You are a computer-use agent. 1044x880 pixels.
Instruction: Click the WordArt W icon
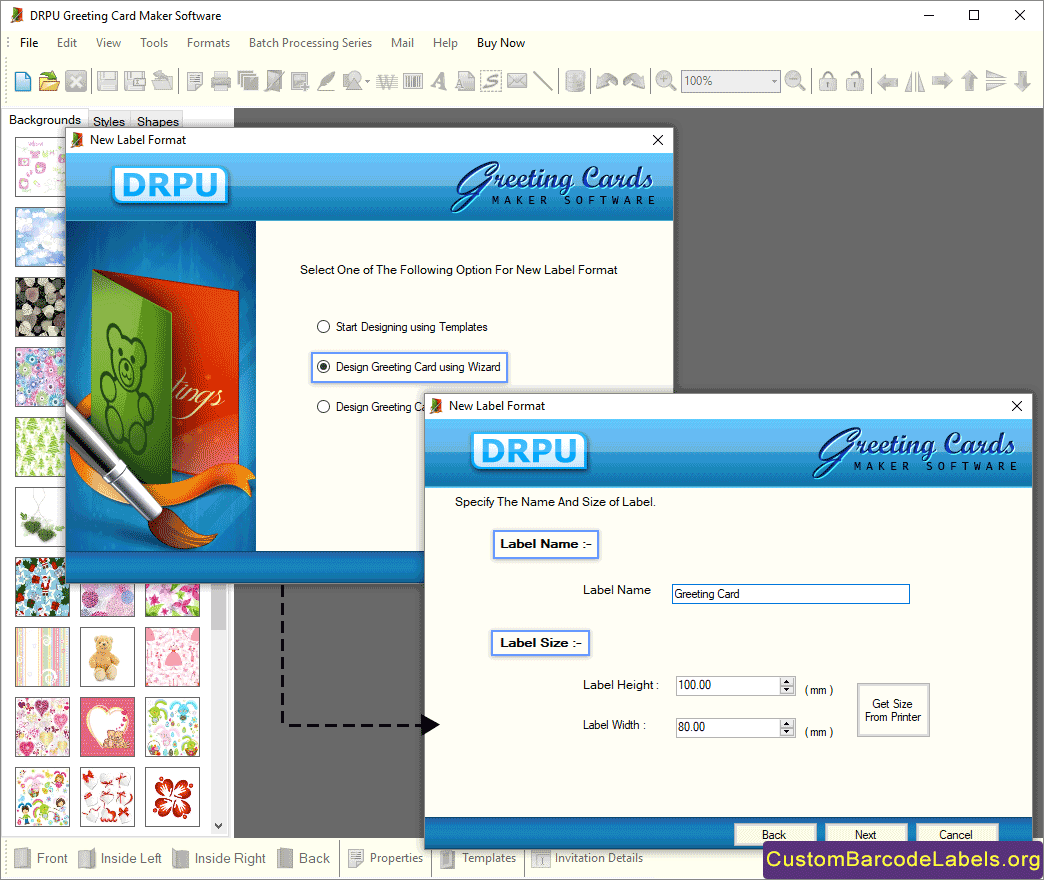[x=386, y=81]
